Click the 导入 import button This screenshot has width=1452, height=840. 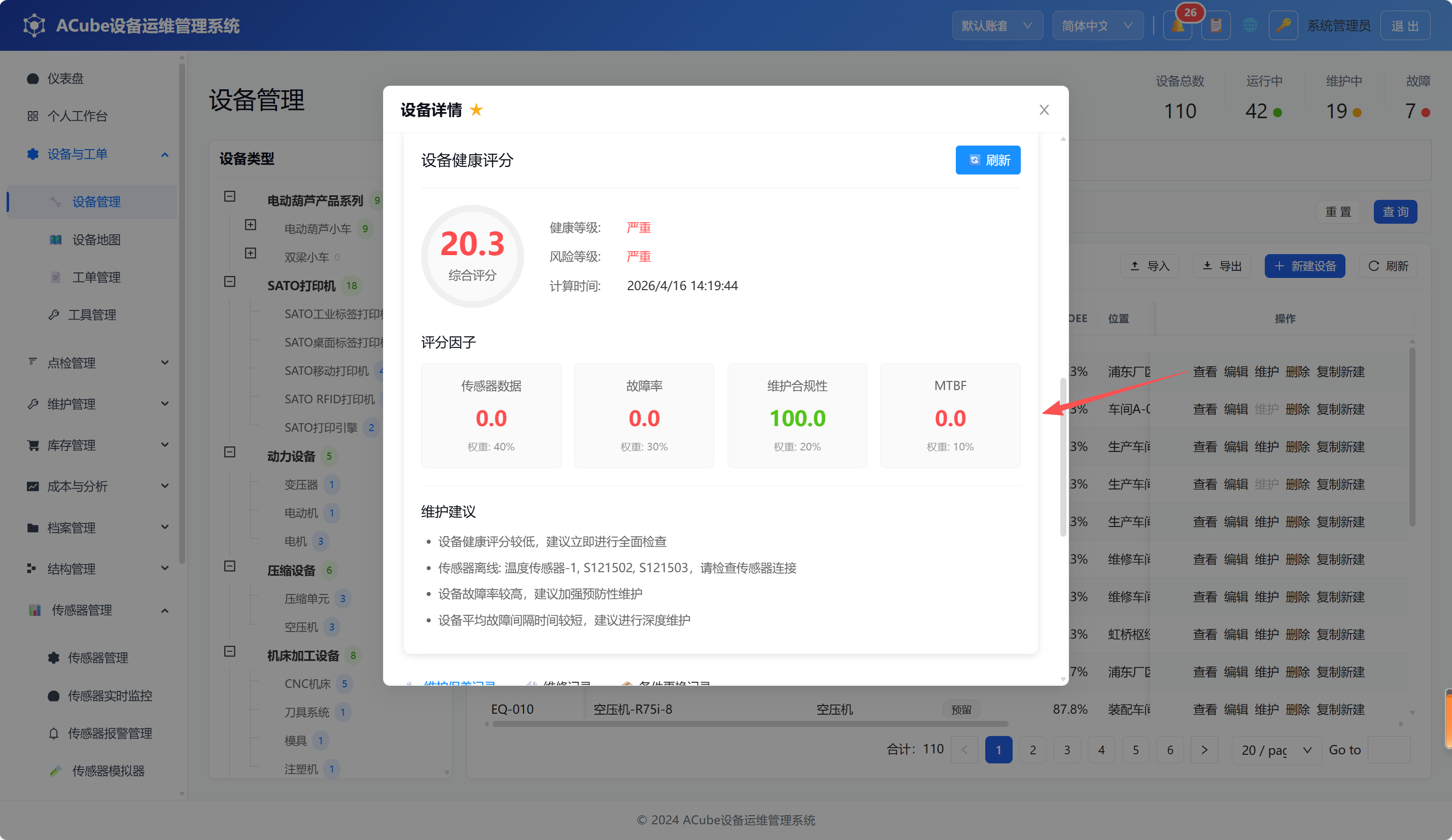(1150, 266)
